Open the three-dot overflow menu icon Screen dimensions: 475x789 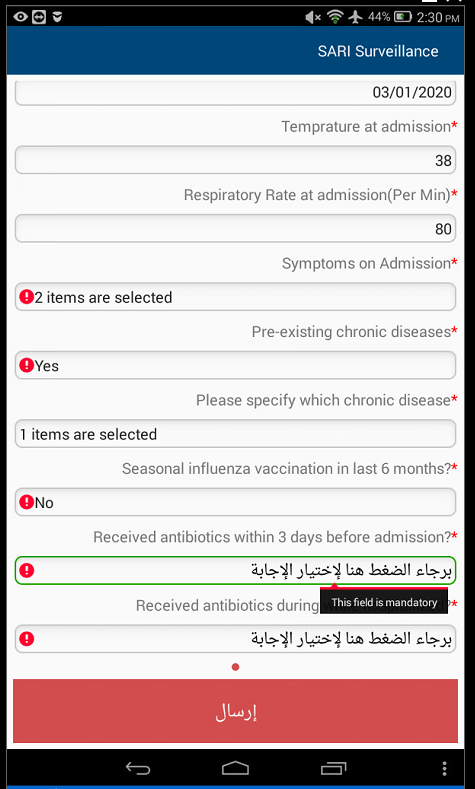click(x=444, y=768)
